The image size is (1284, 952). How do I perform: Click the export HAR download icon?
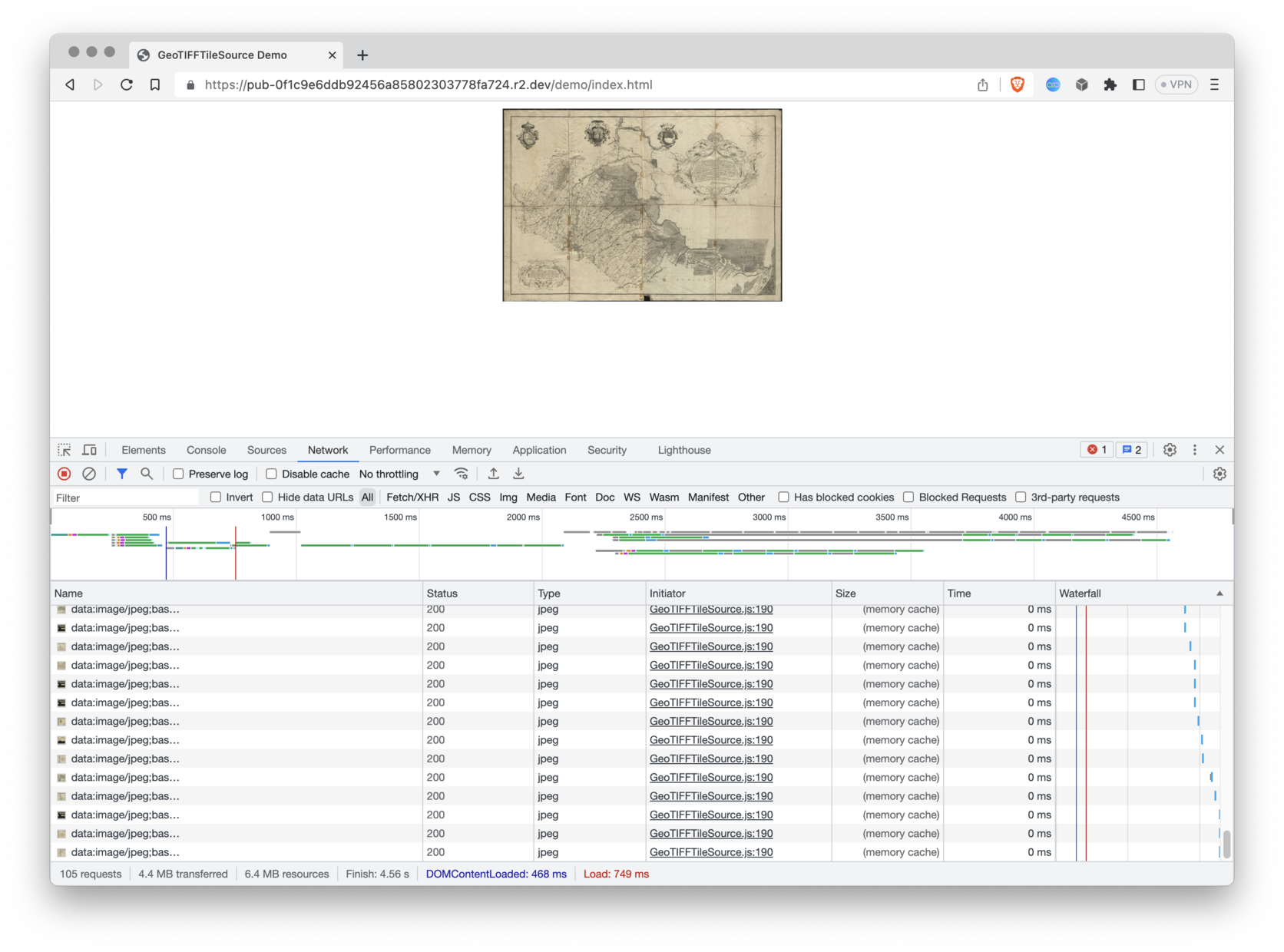pyautogui.click(x=518, y=474)
